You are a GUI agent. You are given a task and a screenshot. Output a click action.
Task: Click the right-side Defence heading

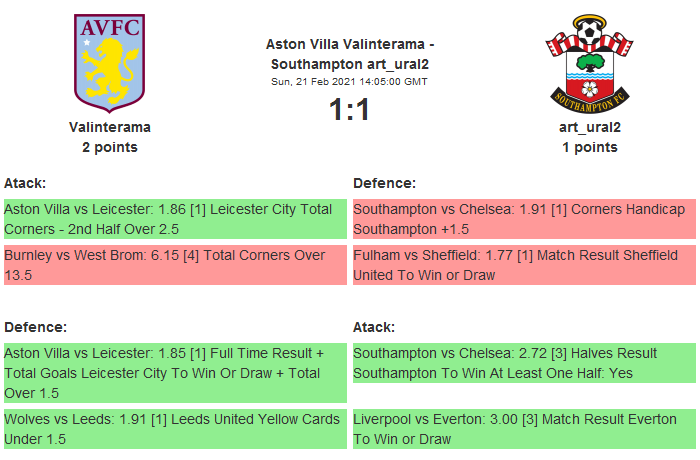coord(384,183)
